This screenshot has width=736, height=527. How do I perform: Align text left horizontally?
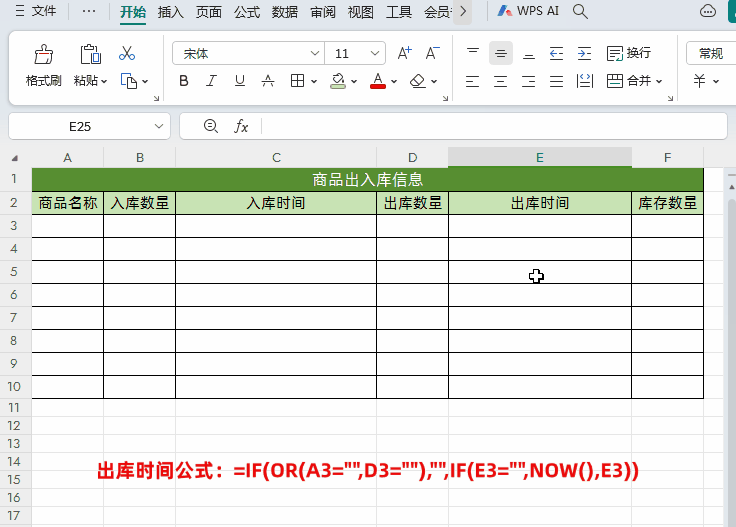[x=473, y=81]
